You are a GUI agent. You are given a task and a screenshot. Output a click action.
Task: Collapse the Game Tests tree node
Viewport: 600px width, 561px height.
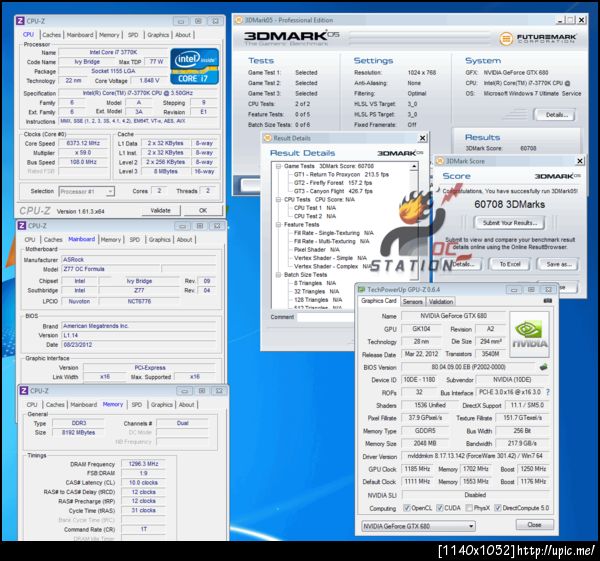pyautogui.click(x=279, y=166)
